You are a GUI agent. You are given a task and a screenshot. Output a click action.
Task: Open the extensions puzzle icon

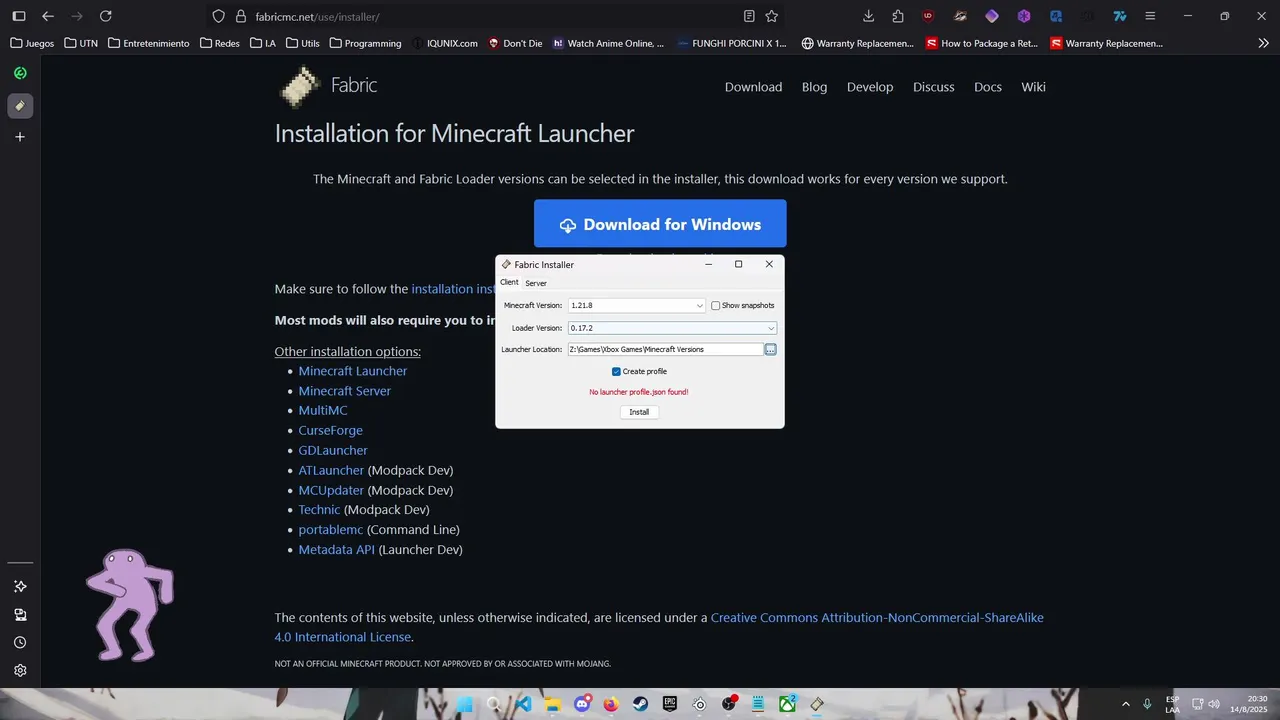pyautogui.click(x=898, y=16)
